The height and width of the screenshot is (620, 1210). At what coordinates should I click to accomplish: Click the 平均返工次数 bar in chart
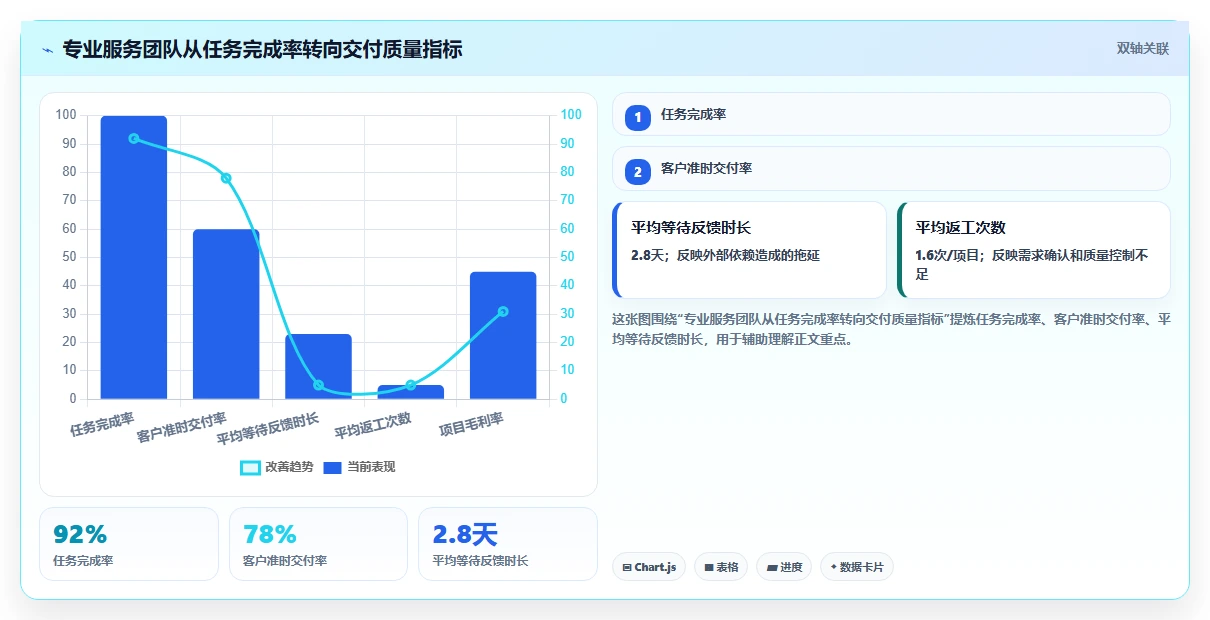(410, 392)
